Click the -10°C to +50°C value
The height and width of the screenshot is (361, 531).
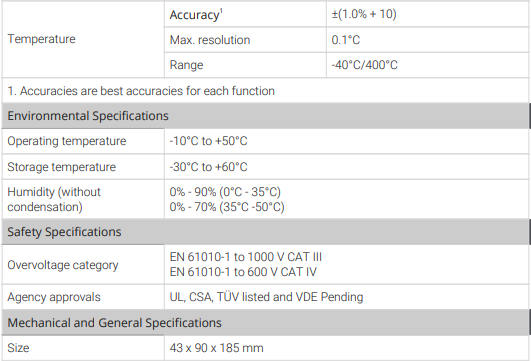[x=208, y=141]
